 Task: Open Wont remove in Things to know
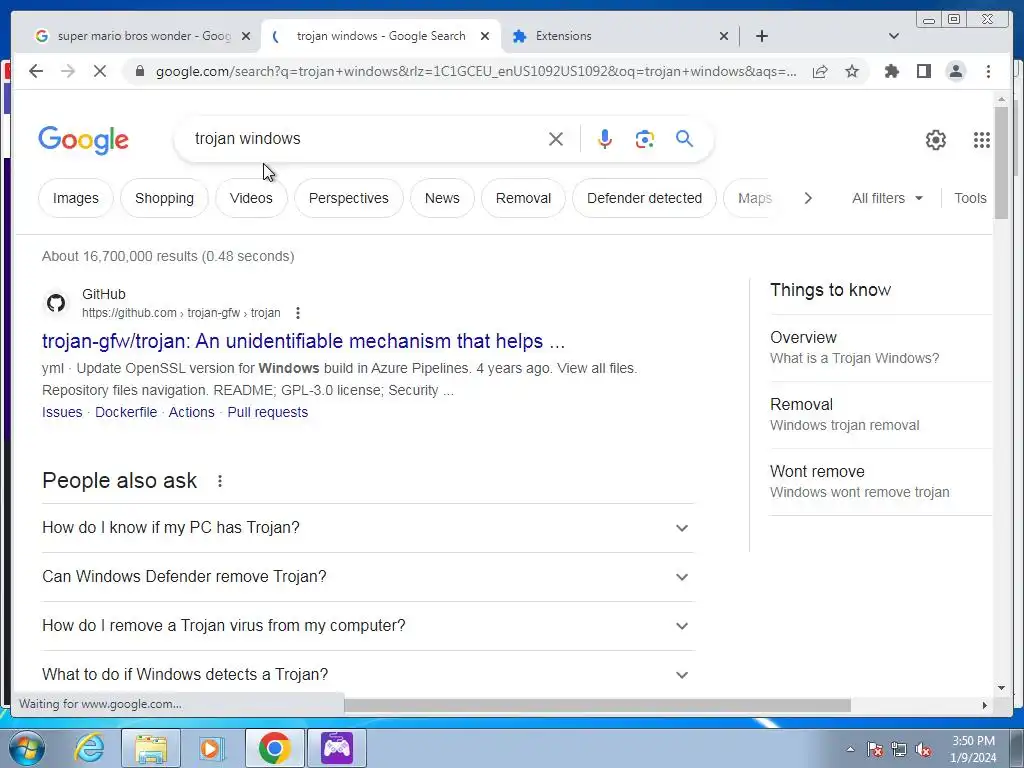pyautogui.click(x=880, y=481)
